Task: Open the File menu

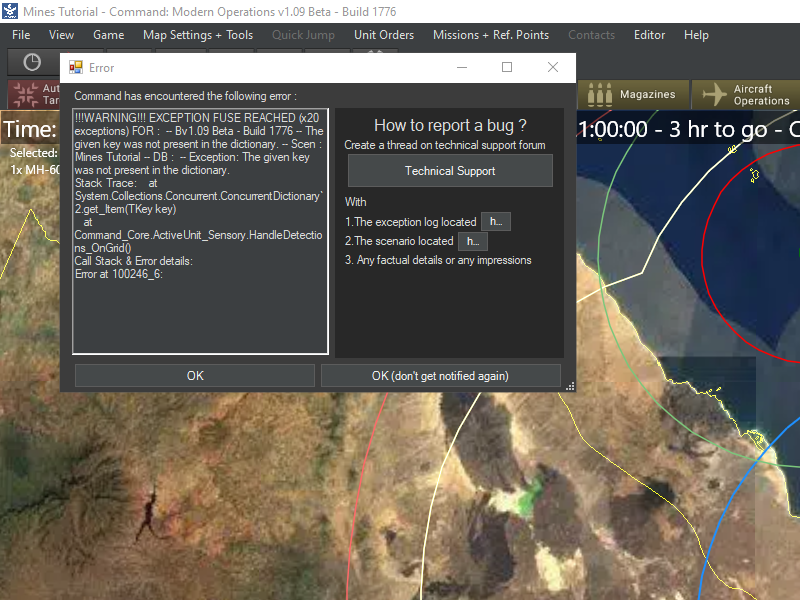Action: click(20, 35)
